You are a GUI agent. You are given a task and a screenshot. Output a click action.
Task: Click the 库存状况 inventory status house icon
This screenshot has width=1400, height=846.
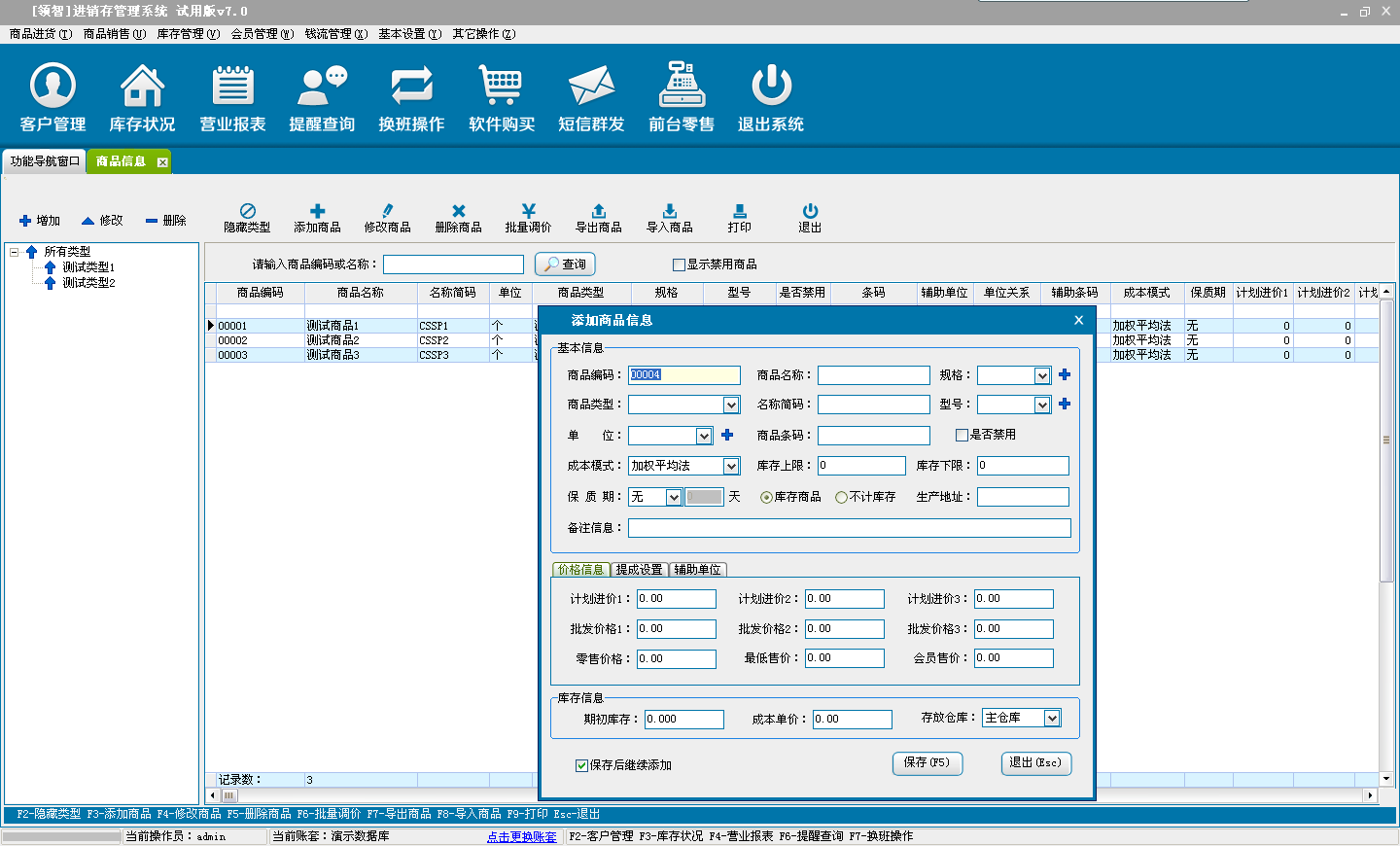[142, 87]
